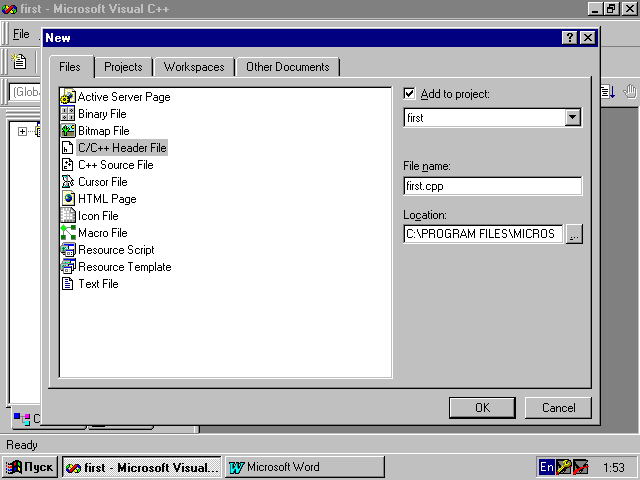Viewport: 640px width, 480px height.
Task: Click the C++ Source File icon
Action: click(x=68, y=164)
